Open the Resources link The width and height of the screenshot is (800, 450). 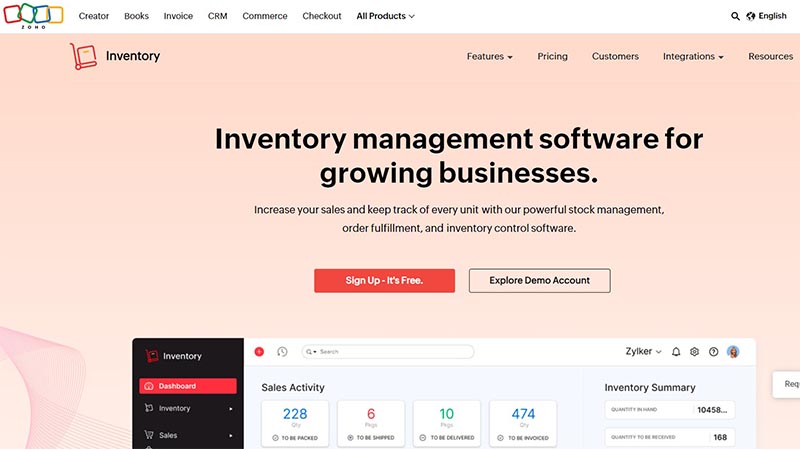pos(770,56)
